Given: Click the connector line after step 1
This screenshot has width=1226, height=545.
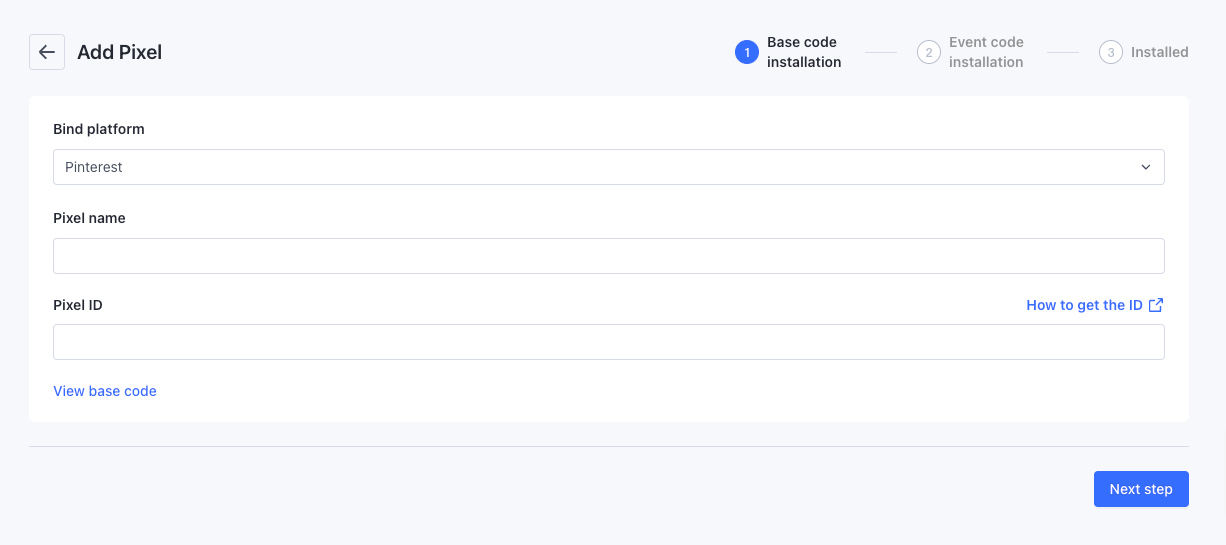Looking at the screenshot, I should (x=880, y=52).
